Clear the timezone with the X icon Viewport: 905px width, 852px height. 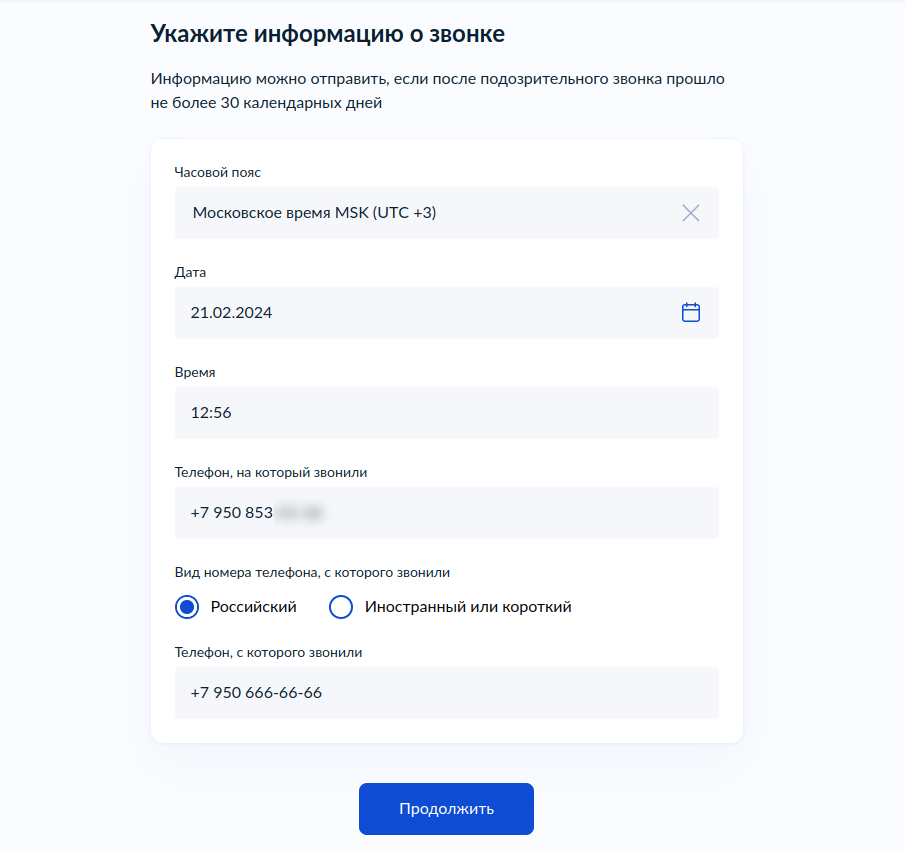(x=690, y=213)
